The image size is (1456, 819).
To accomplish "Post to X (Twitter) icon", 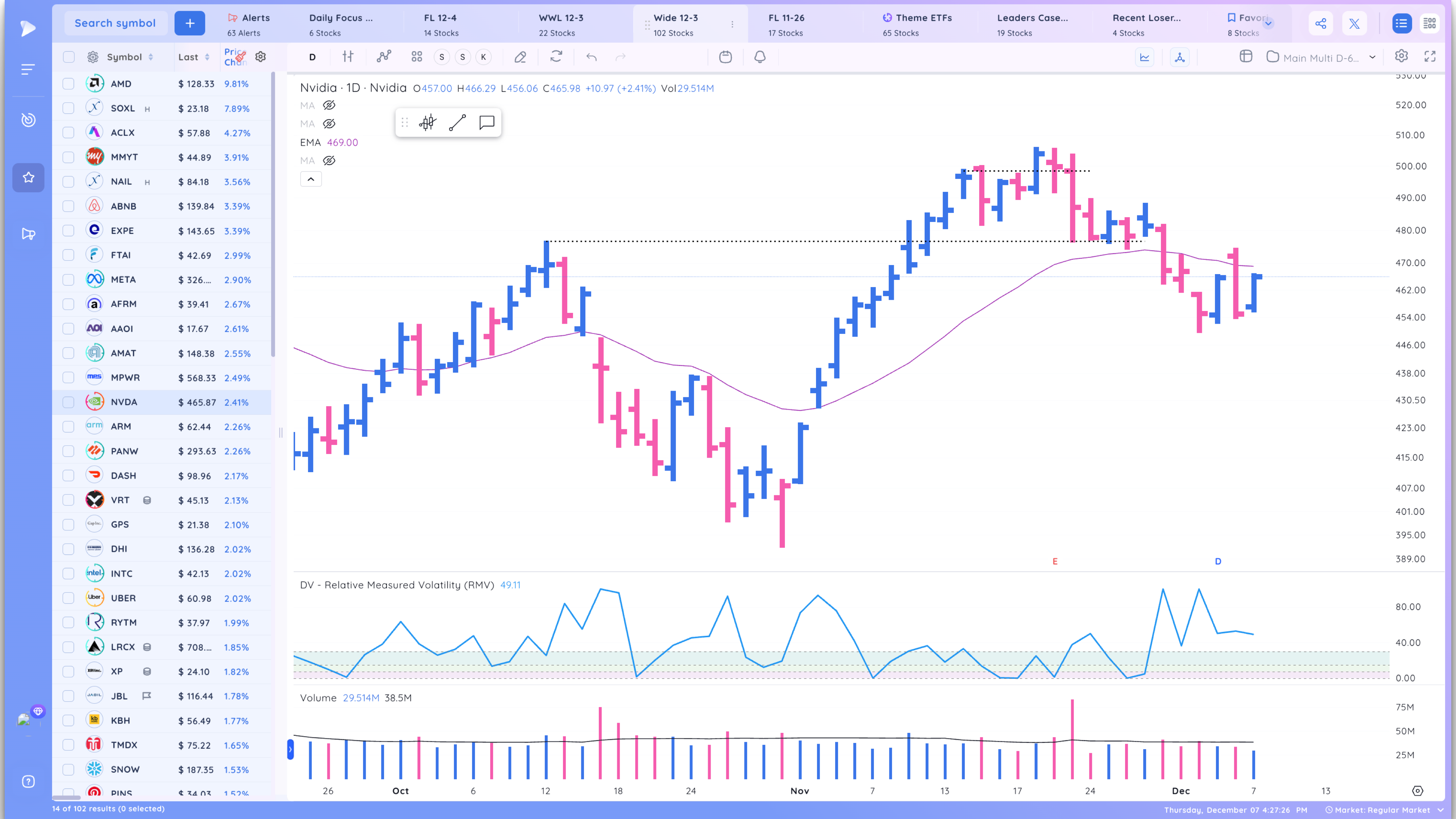I will pos(1354,23).
